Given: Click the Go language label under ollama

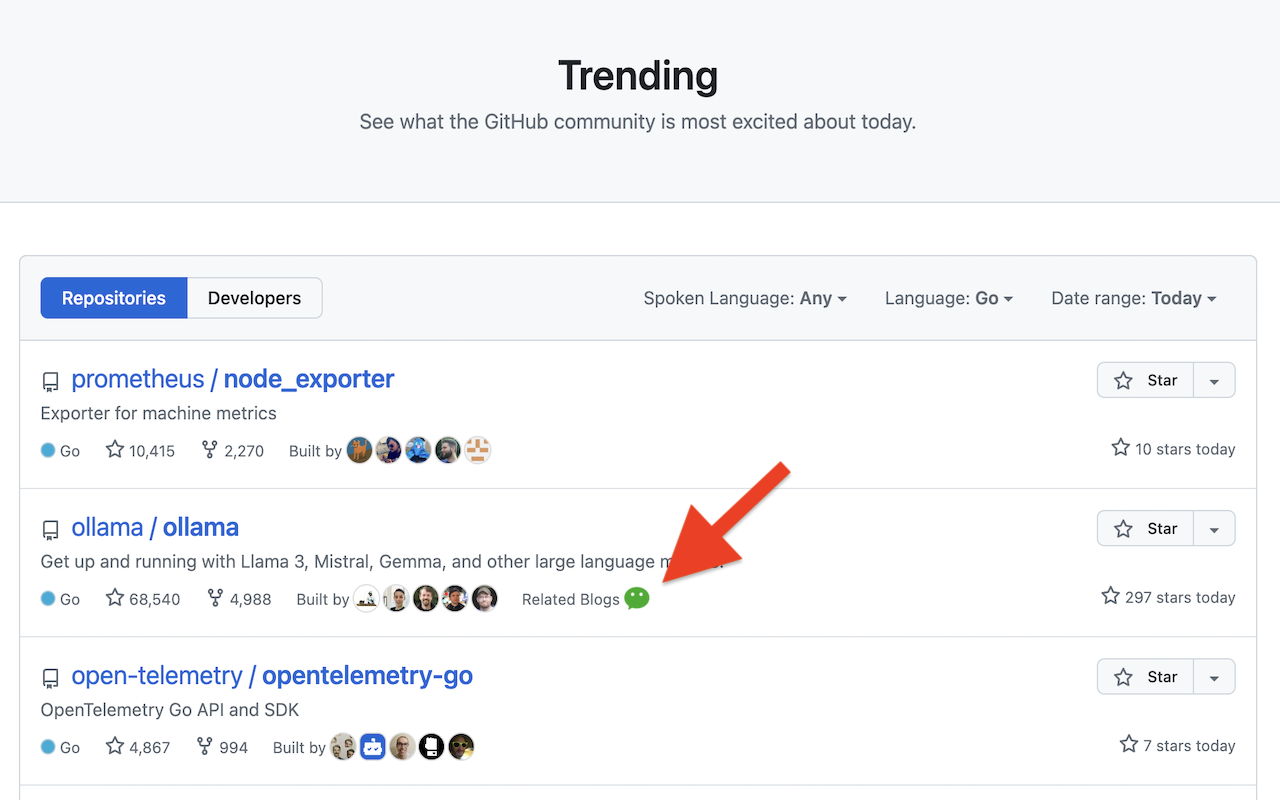Looking at the screenshot, I should [60, 599].
